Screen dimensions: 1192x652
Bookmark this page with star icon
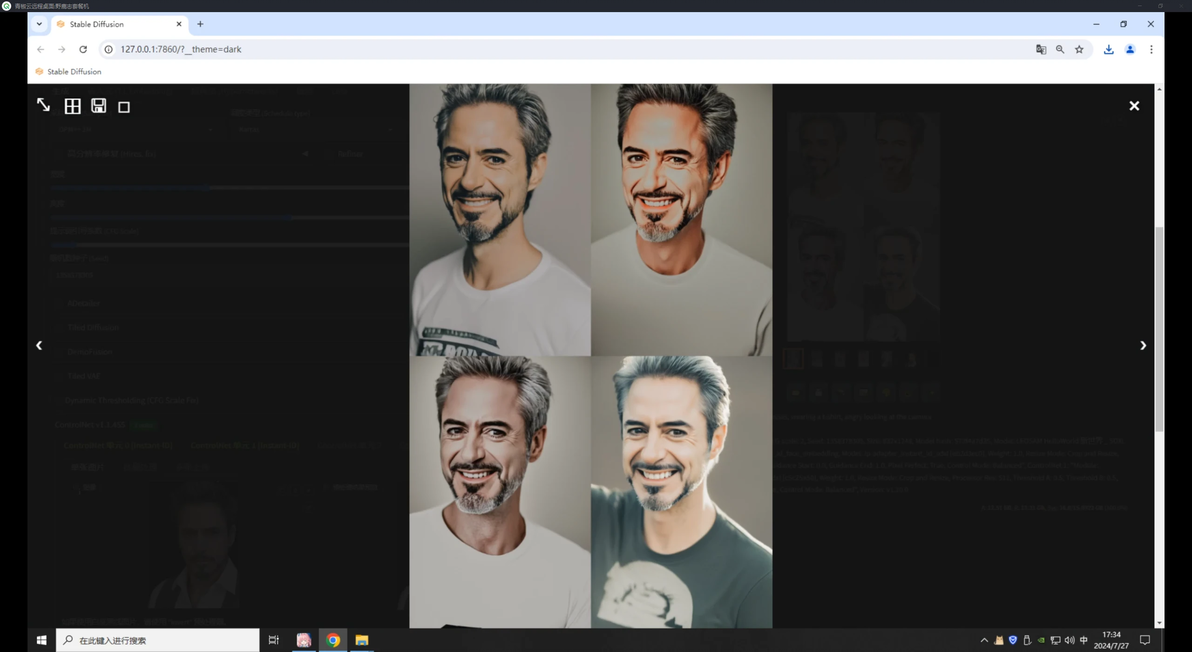(1079, 49)
